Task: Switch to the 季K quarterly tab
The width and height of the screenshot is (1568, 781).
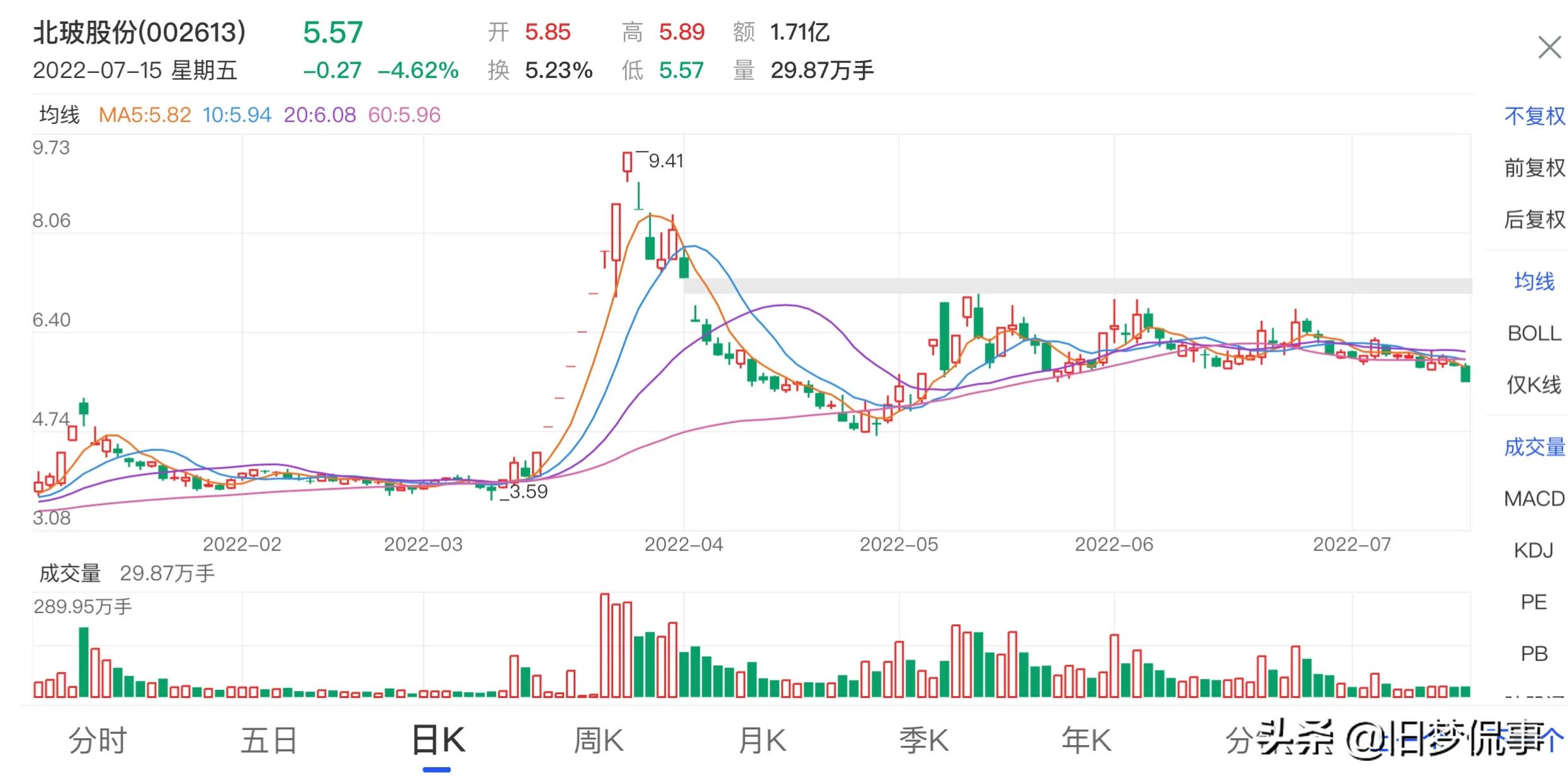Action: click(x=923, y=740)
